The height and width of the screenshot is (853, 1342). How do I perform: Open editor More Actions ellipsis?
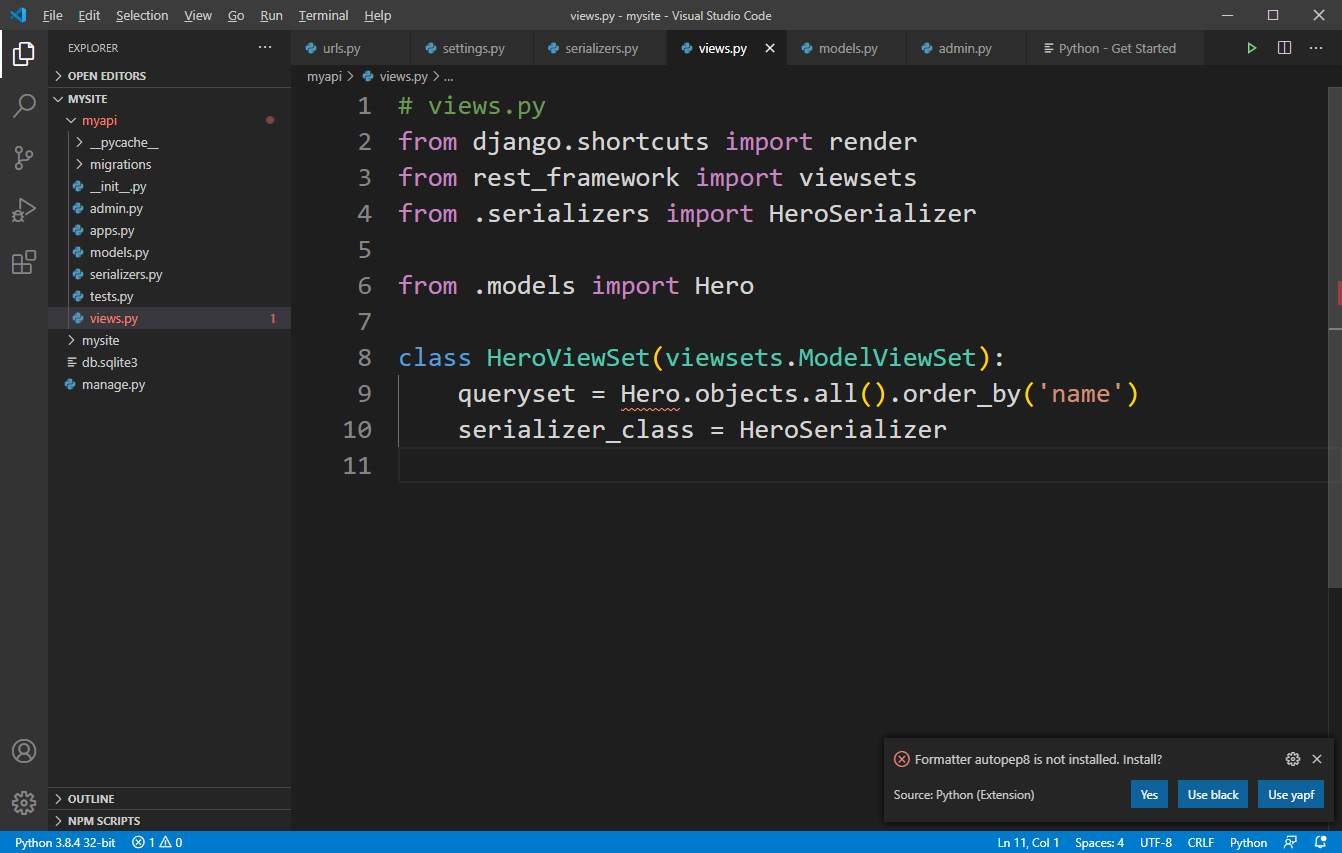(1317, 48)
